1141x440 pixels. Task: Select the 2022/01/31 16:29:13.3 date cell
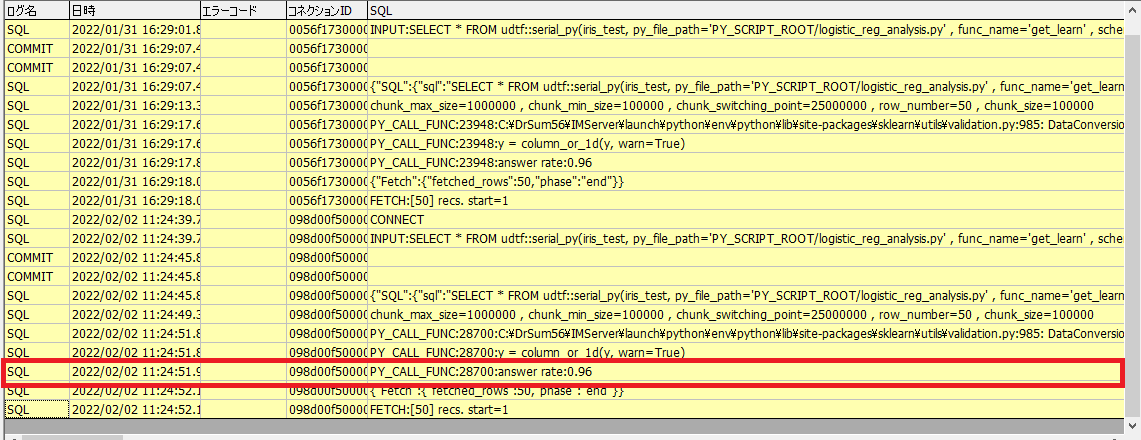click(135, 106)
